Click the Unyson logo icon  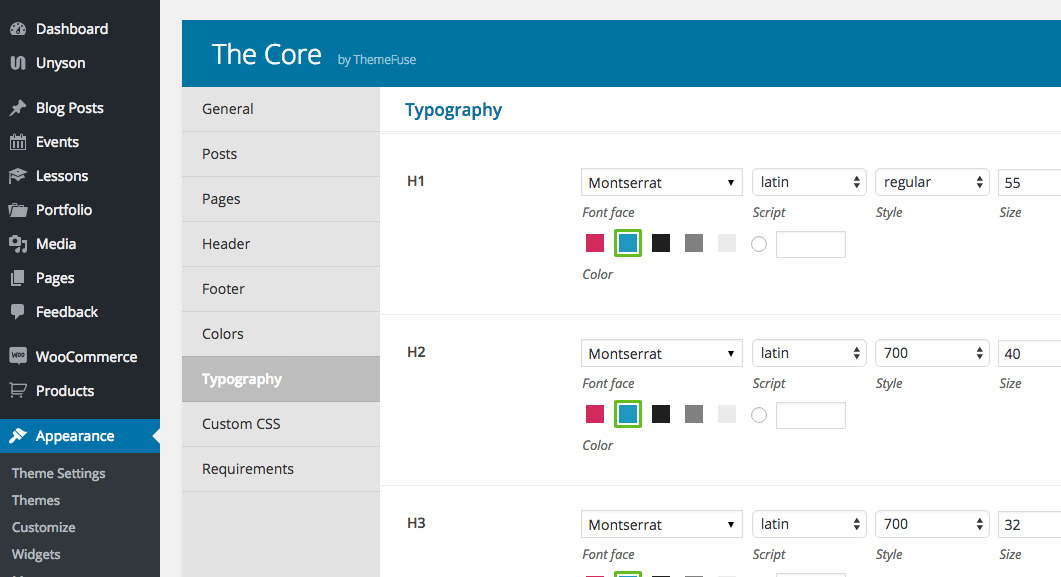tap(18, 63)
